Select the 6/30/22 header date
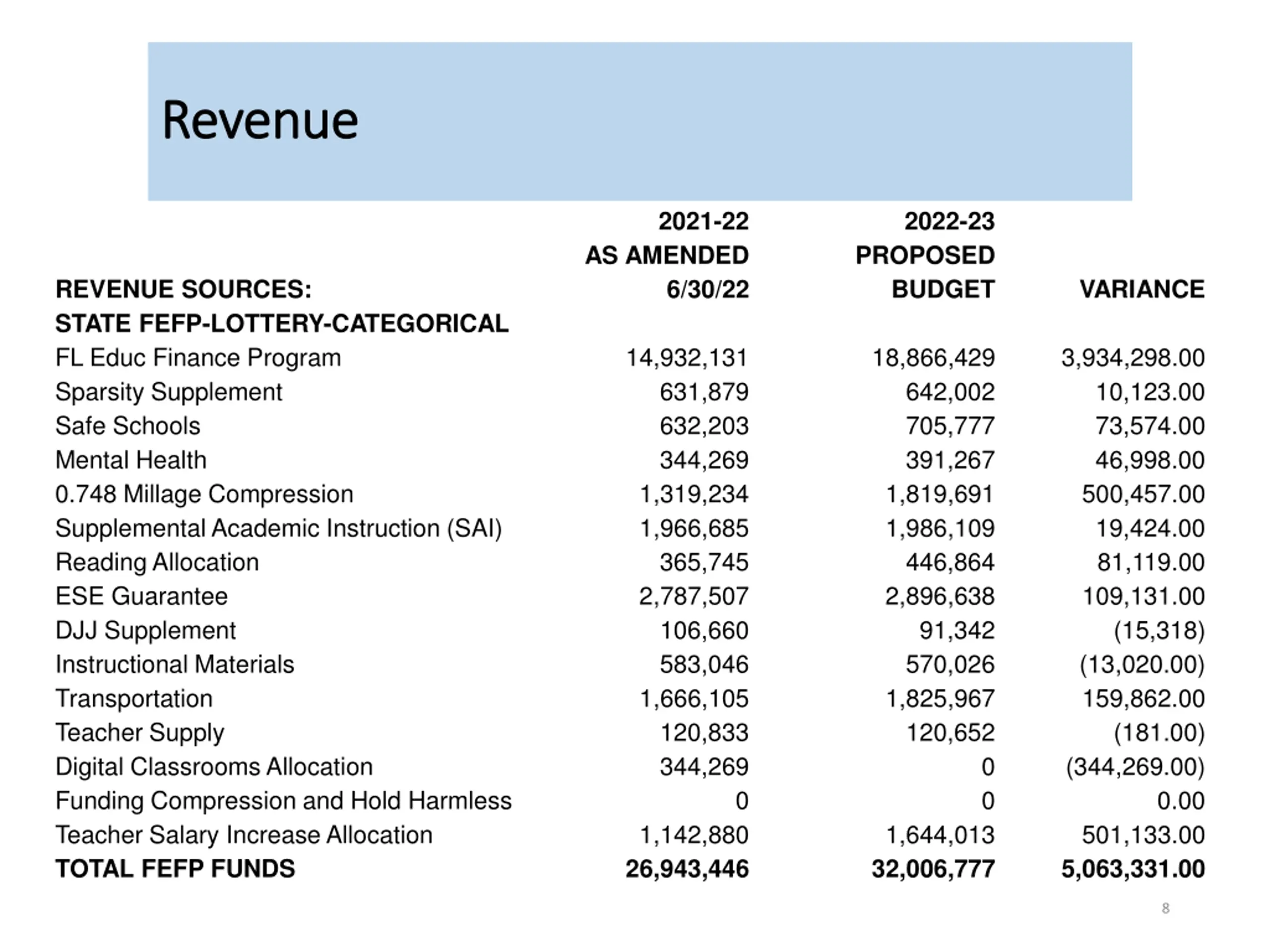Screen dimensions: 1270x952 click(707, 289)
